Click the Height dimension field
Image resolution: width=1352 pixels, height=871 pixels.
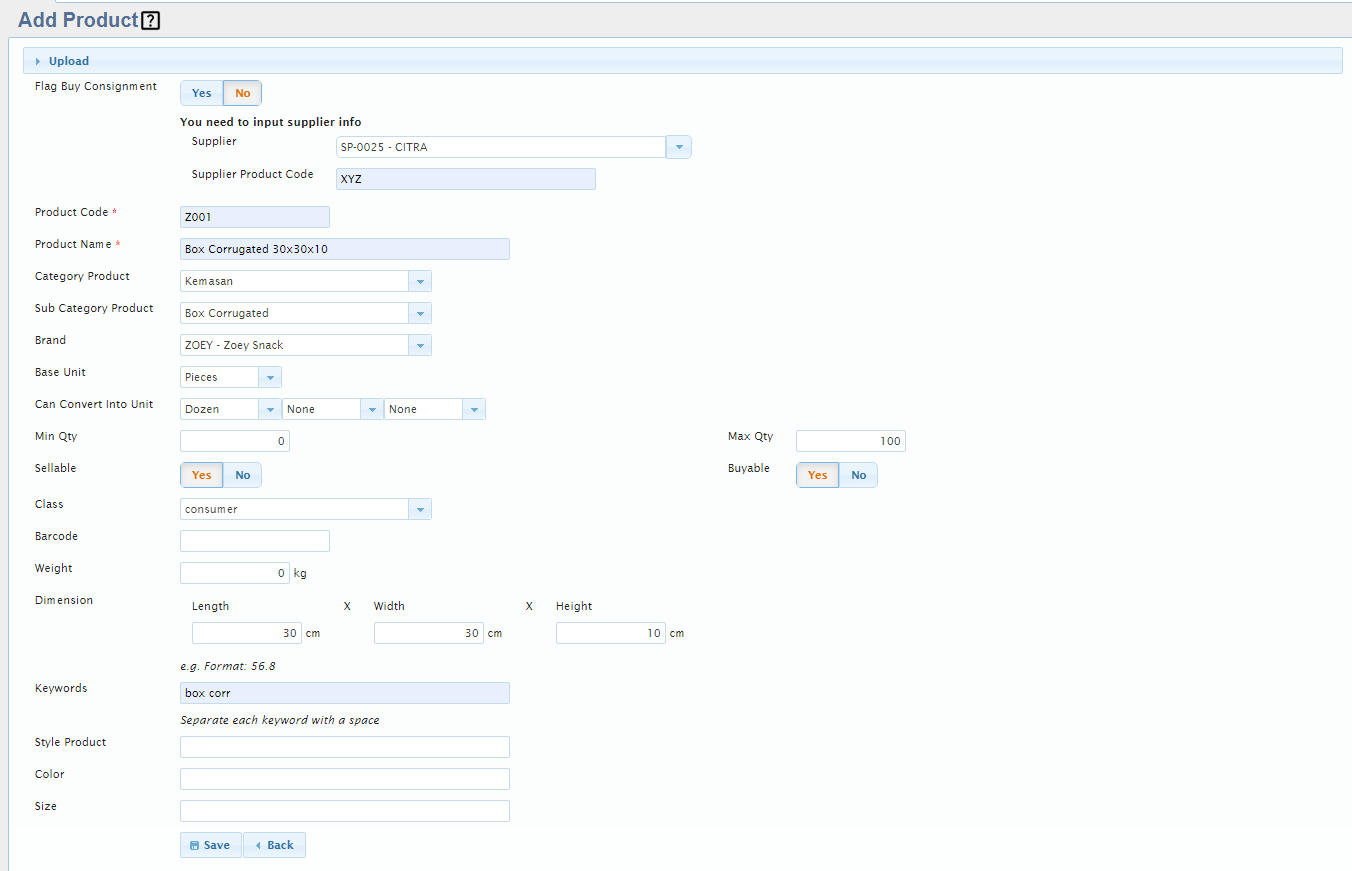click(x=611, y=633)
